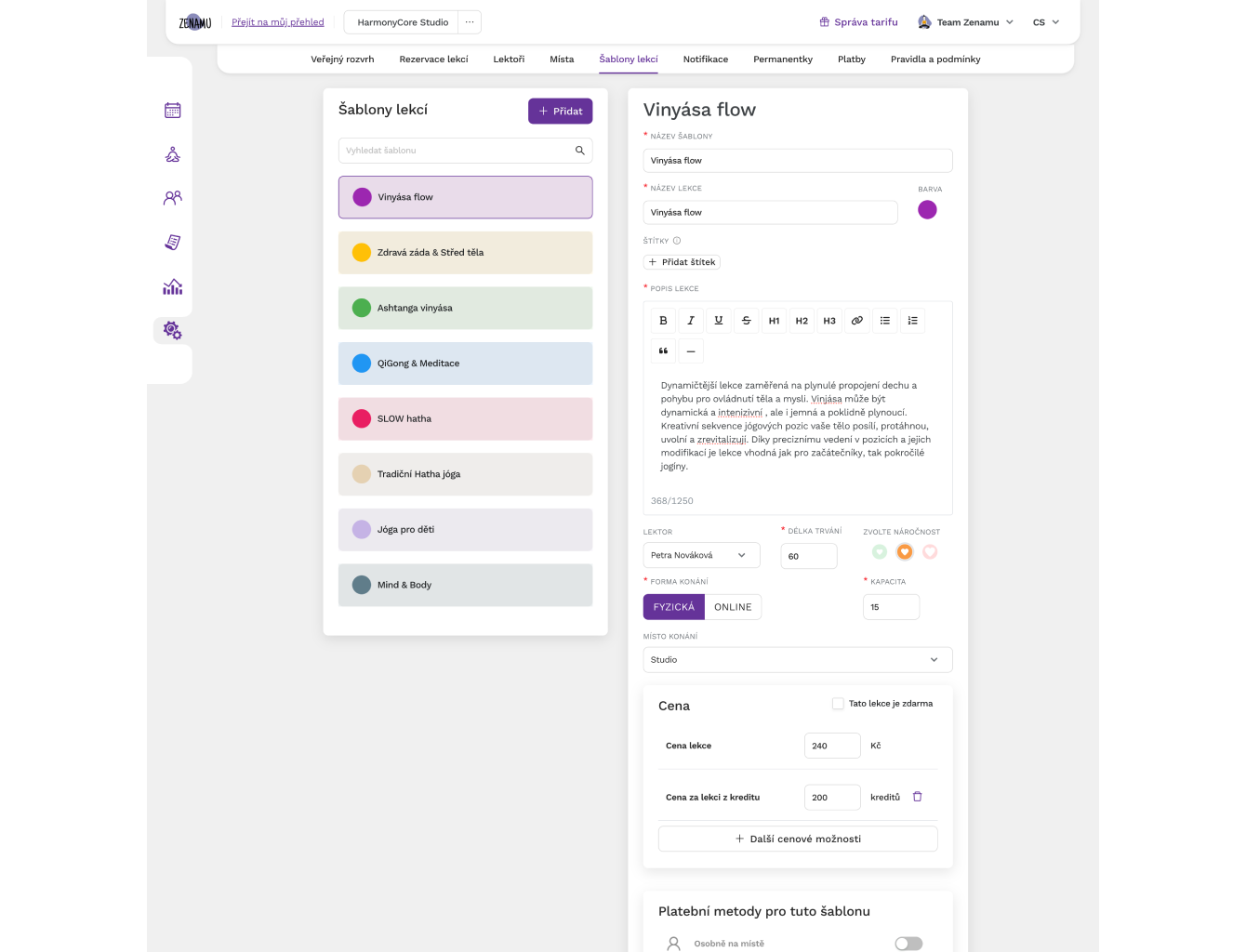Open the Platby tab

(852, 59)
